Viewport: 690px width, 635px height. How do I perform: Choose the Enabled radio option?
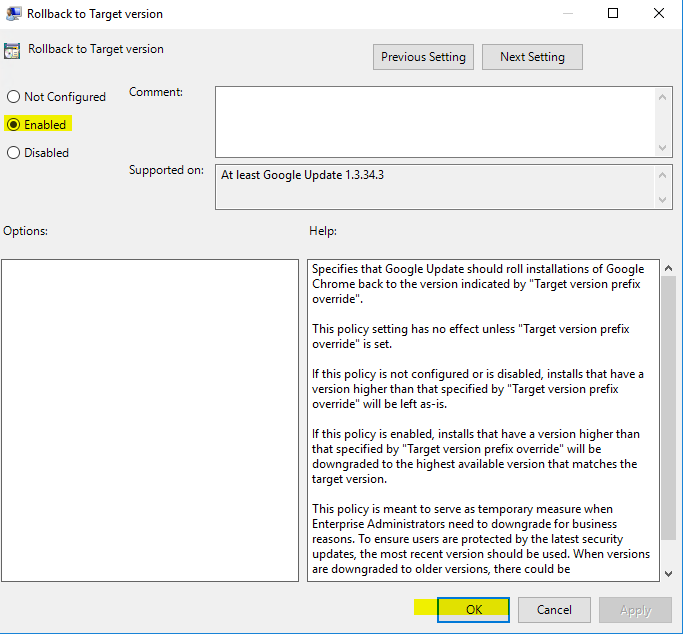[14, 125]
